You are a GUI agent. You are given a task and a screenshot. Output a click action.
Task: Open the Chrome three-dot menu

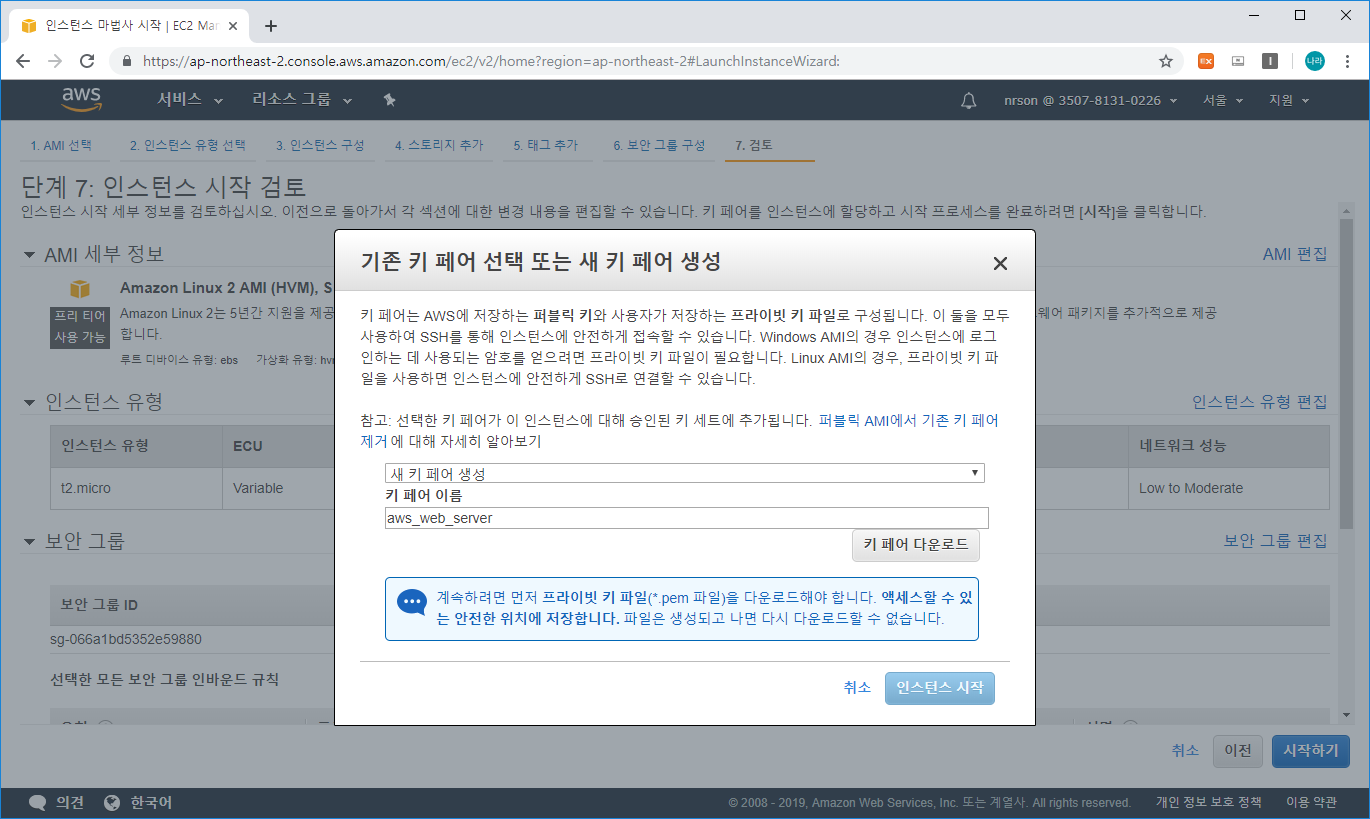pos(1347,61)
